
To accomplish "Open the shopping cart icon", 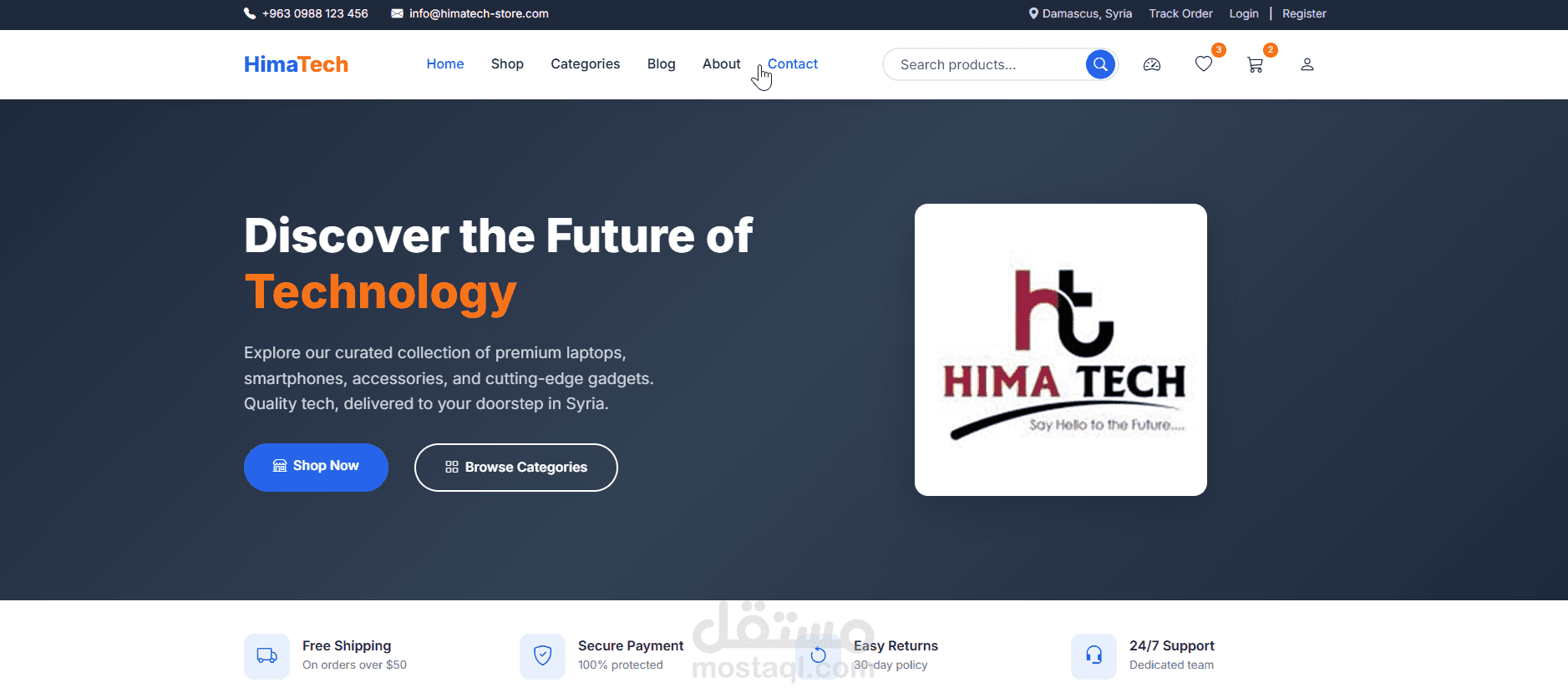I will [1255, 64].
